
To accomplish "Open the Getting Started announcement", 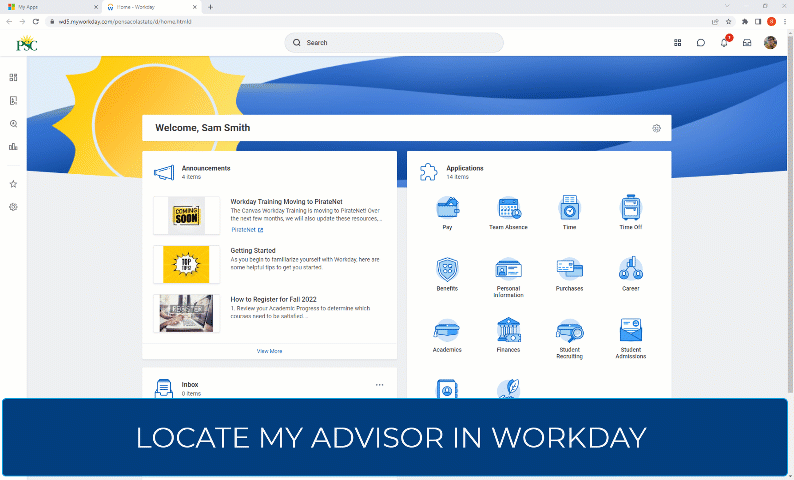I will tap(253, 251).
